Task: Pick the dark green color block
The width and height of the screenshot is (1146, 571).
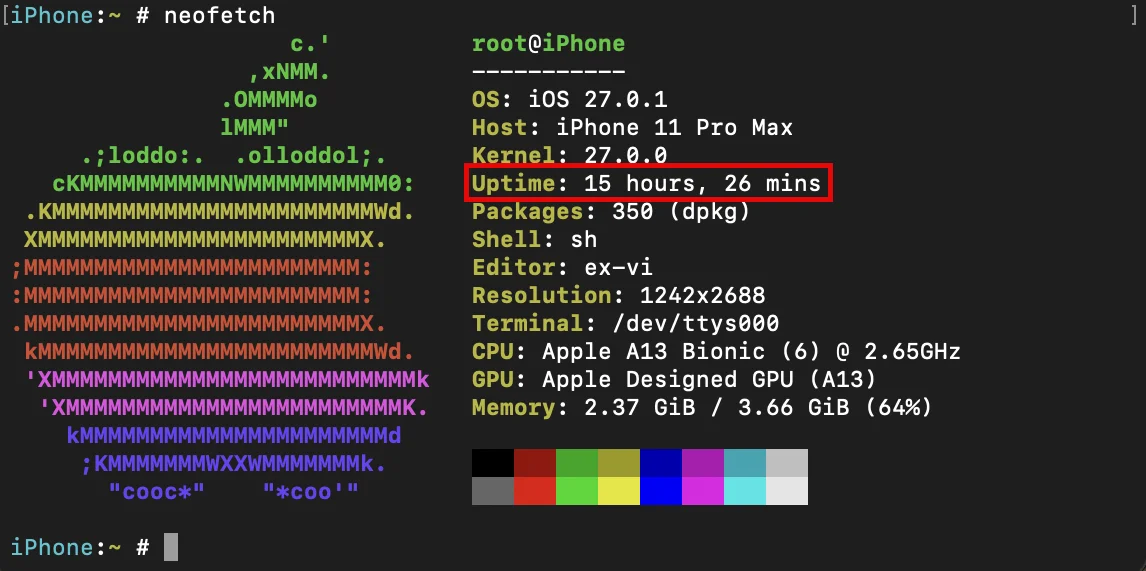Action: pyautogui.click(x=577, y=463)
